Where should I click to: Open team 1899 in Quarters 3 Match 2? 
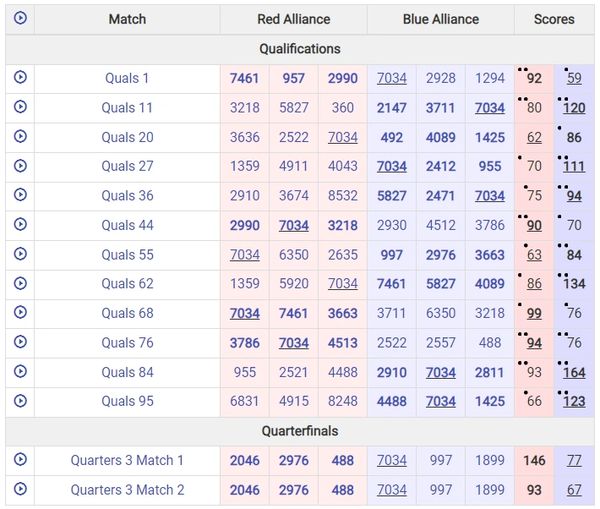click(490, 490)
